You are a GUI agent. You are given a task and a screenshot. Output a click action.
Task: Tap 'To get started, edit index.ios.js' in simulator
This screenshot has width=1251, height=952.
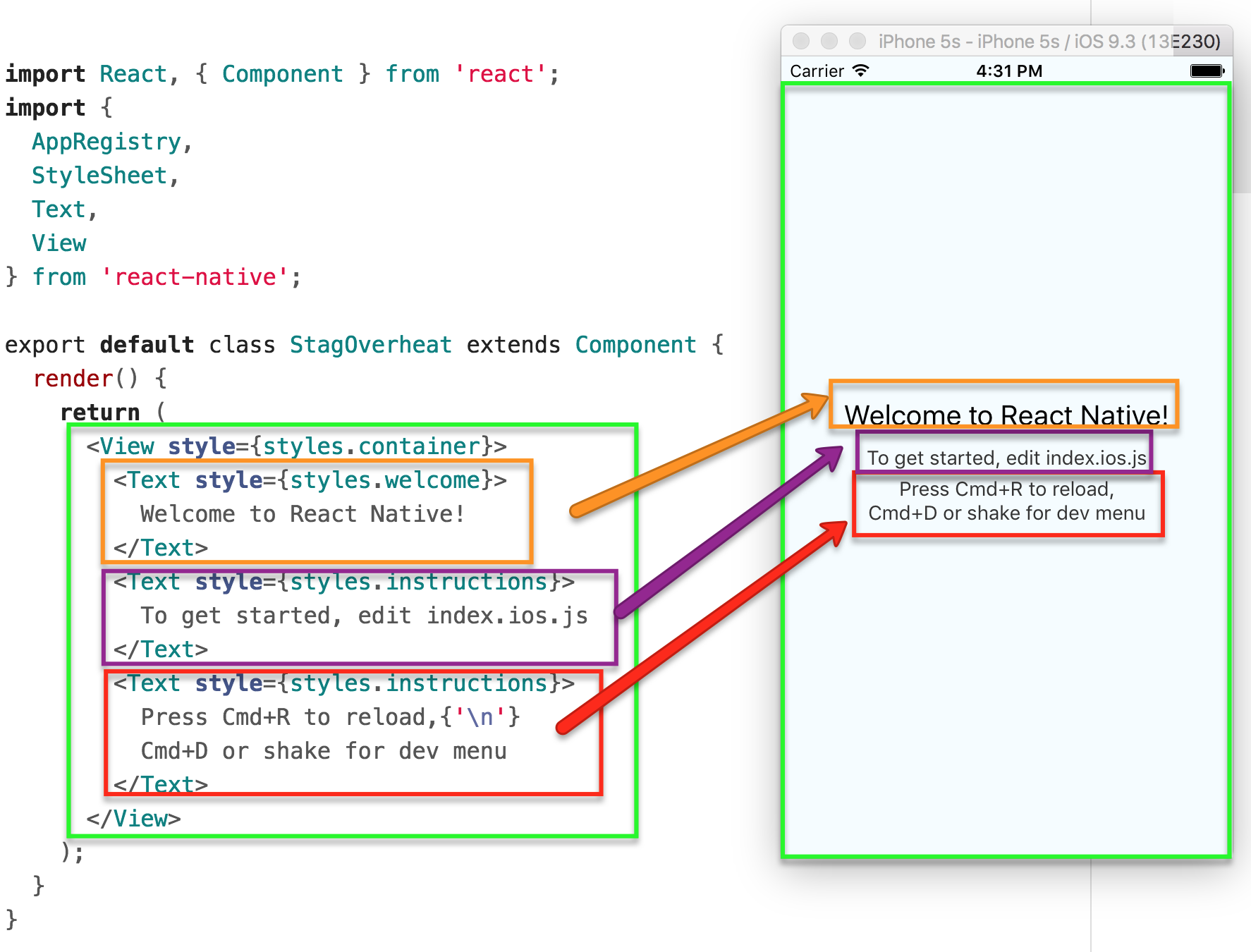pyautogui.click(x=1007, y=458)
